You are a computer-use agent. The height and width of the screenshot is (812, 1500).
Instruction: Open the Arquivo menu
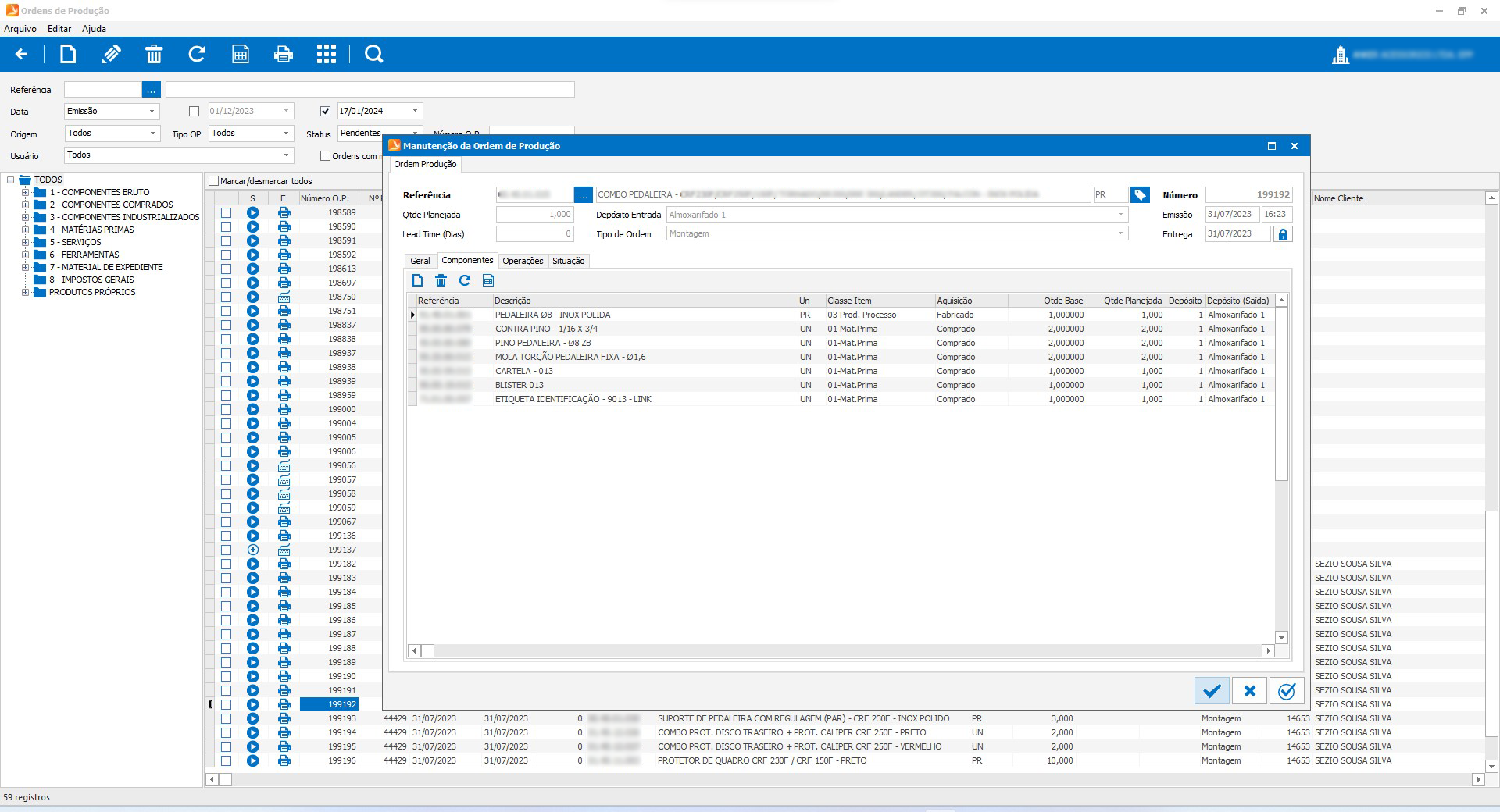20,29
